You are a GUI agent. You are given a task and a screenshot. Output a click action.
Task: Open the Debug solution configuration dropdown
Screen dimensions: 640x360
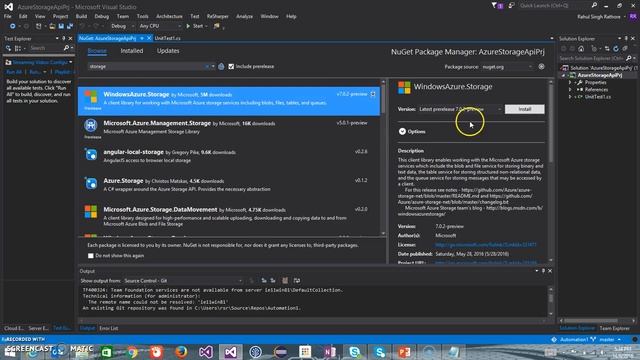122,26
